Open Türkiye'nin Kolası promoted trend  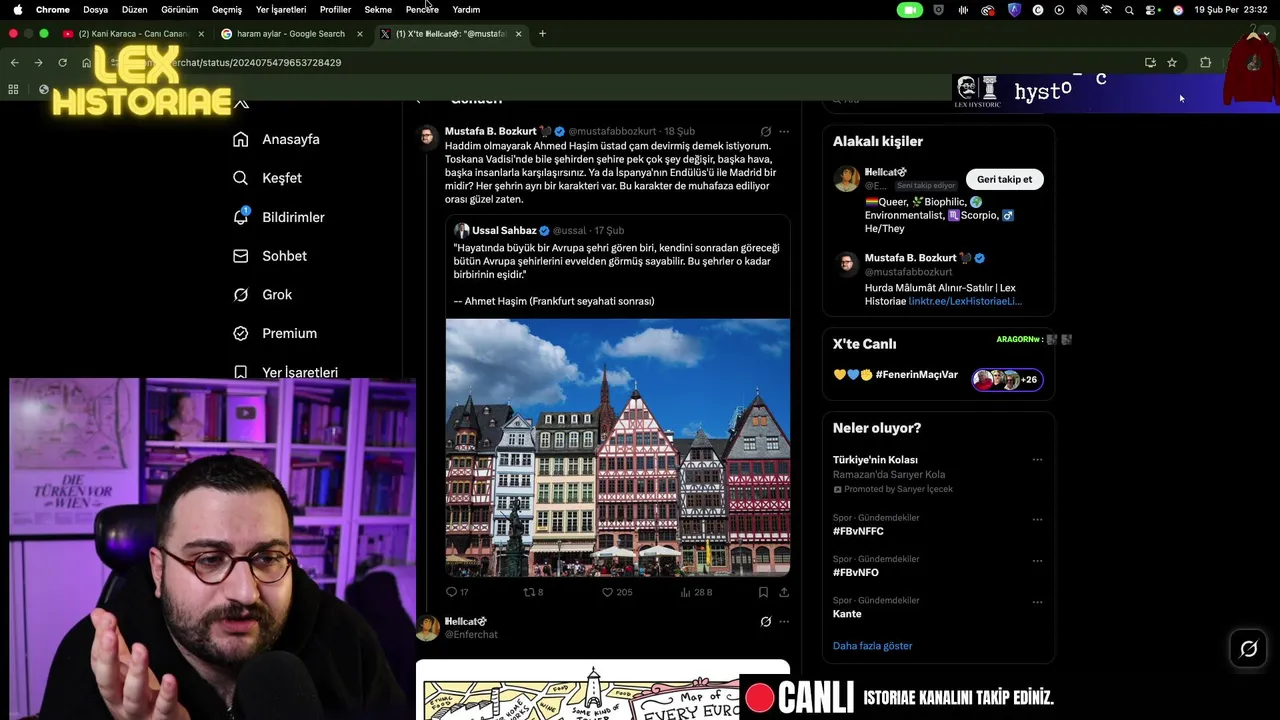875,460
